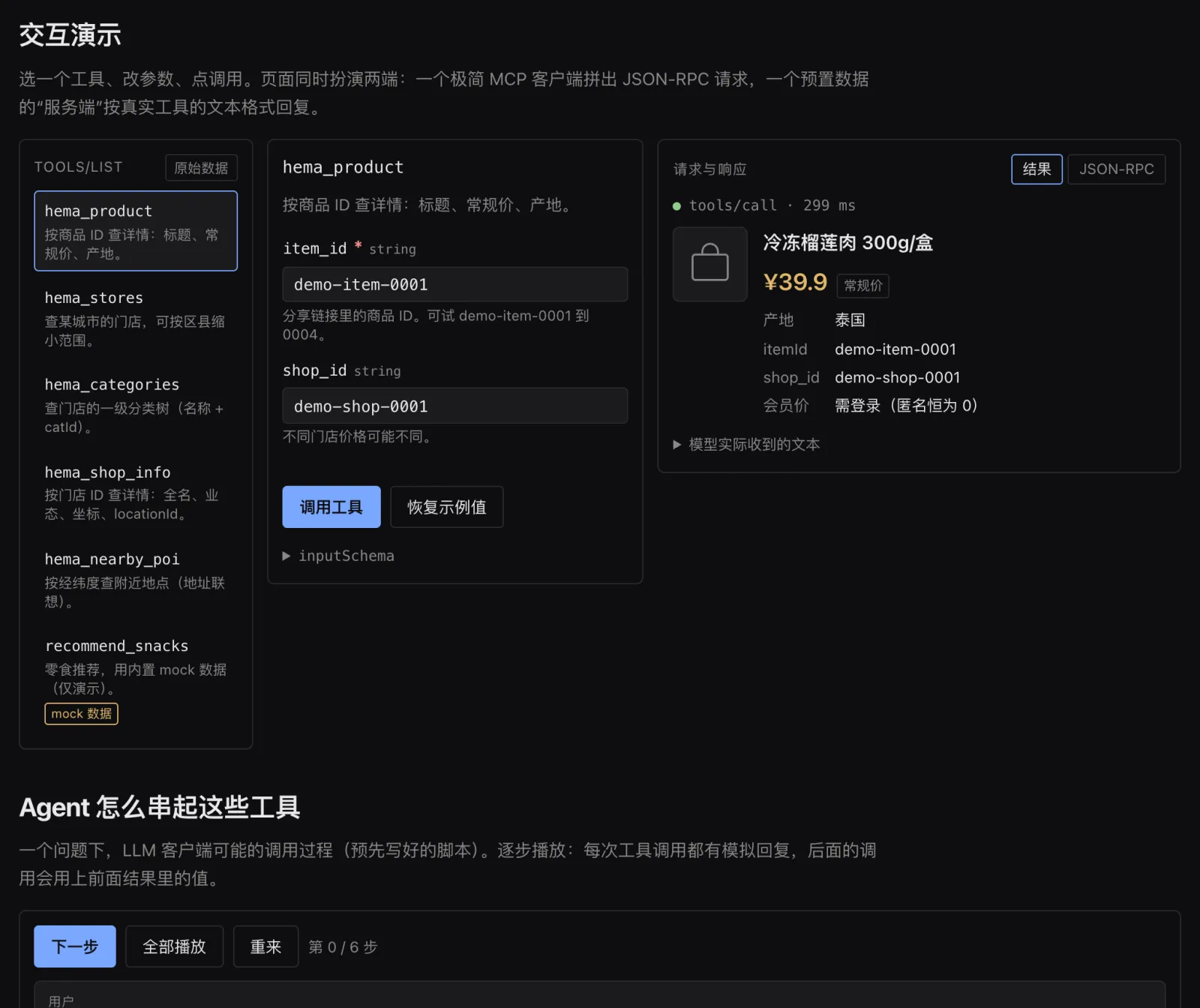Expand the inputSchema disclosure
This screenshot has height=1008, width=1200.
coord(339,556)
